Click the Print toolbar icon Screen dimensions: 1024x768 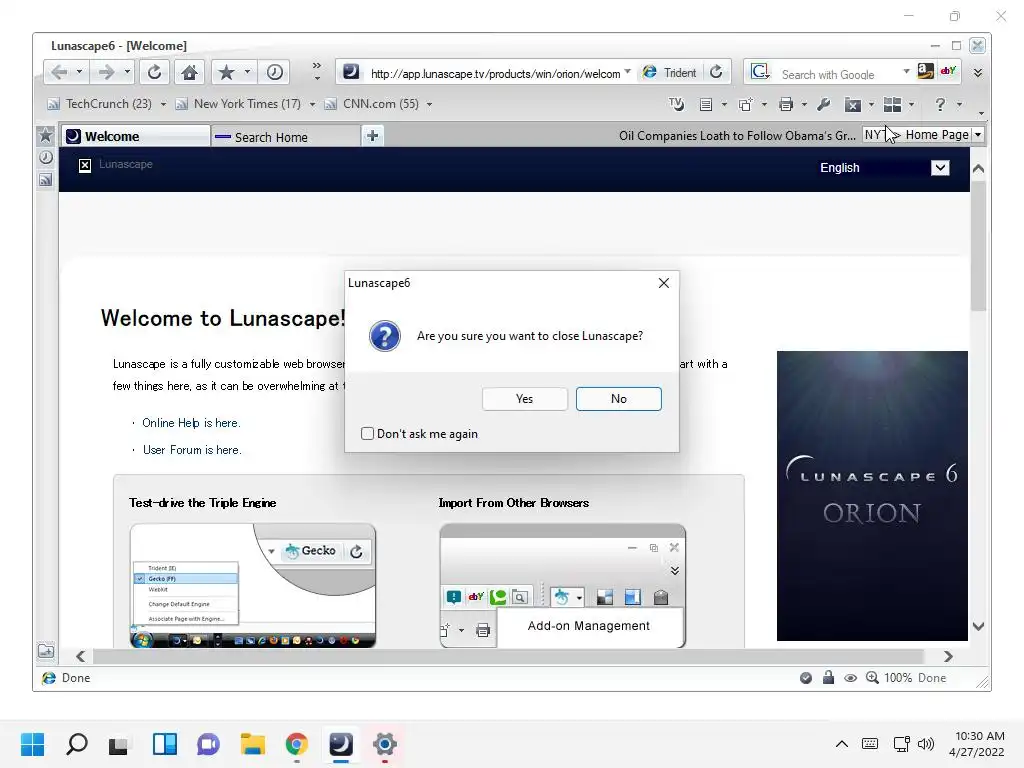click(x=786, y=104)
